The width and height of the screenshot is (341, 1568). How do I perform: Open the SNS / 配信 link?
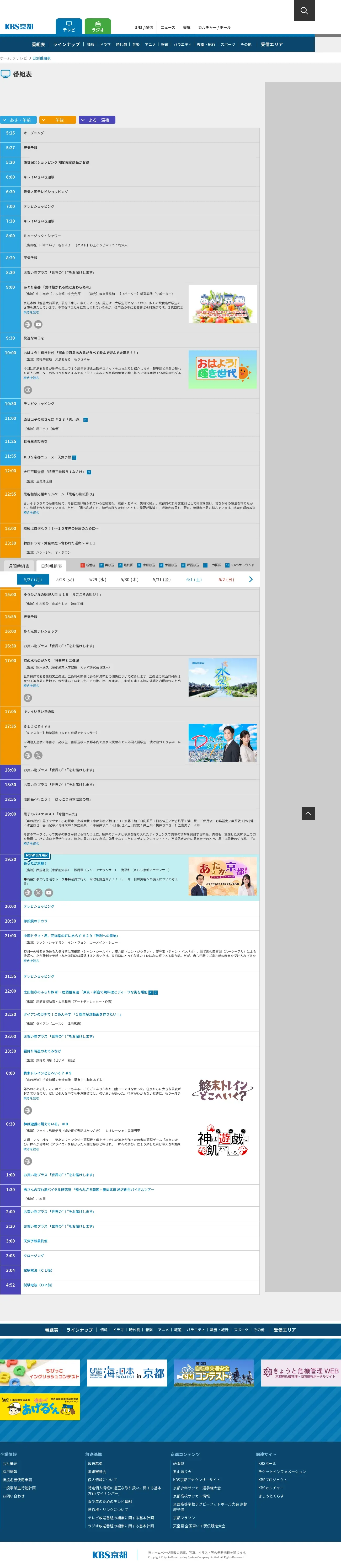[144, 27]
